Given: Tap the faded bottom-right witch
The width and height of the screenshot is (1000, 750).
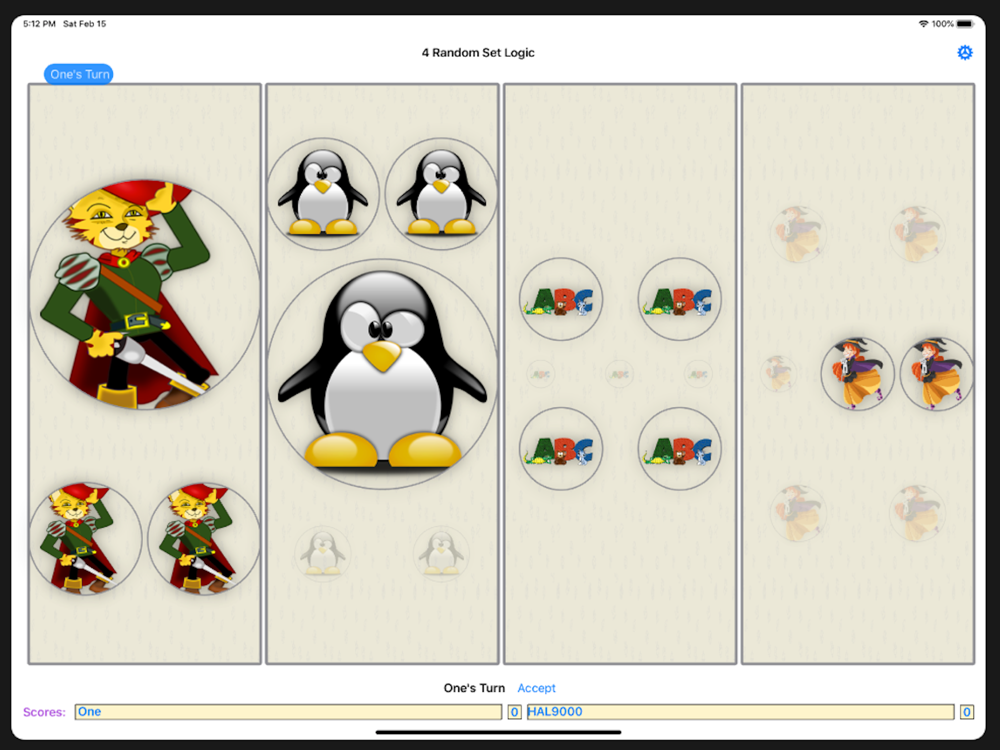Looking at the screenshot, I should pos(917,513).
